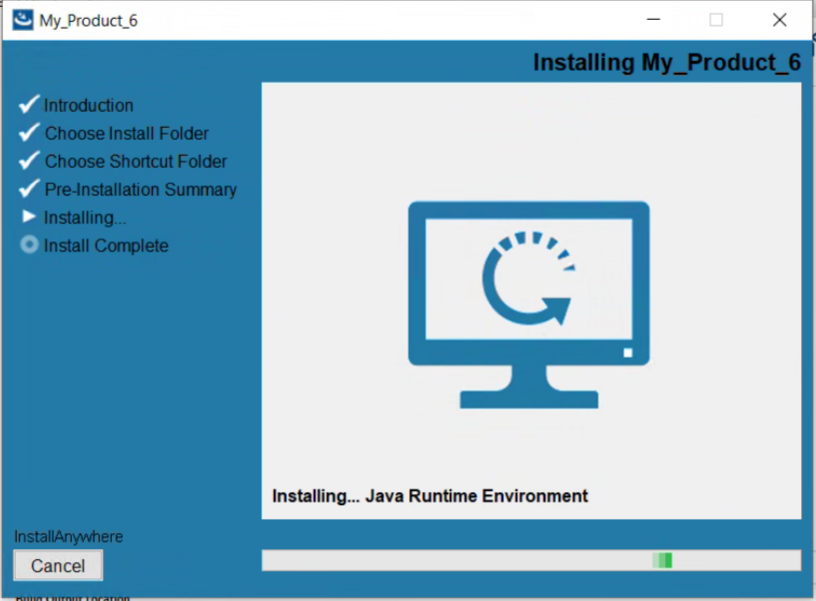The width and height of the screenshot is (816, 601).
Task: Select the Choose Shortcut Folder step label
Action: point(135,161)
